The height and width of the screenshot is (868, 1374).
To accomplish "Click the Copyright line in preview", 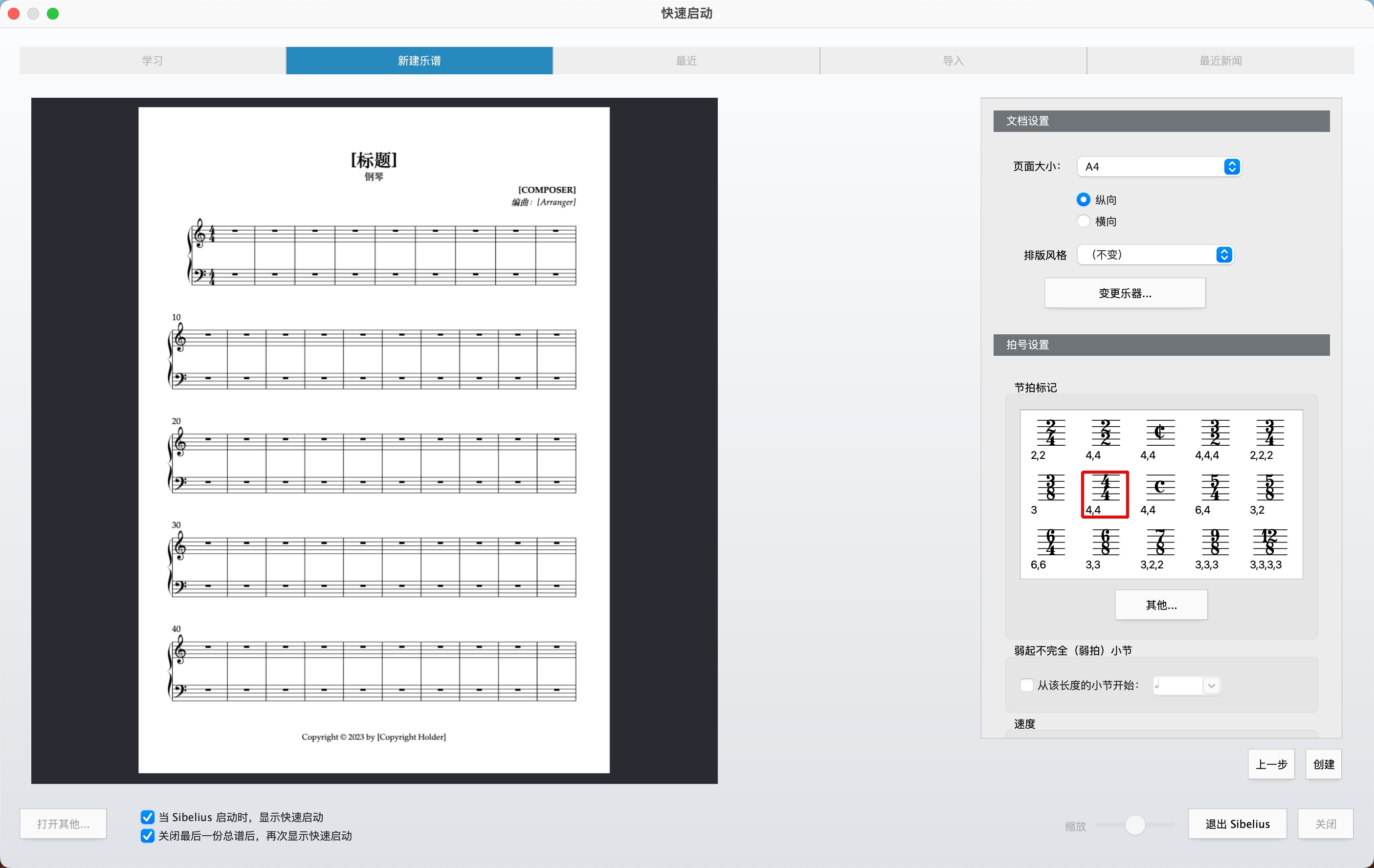I will tap(374, 737).
